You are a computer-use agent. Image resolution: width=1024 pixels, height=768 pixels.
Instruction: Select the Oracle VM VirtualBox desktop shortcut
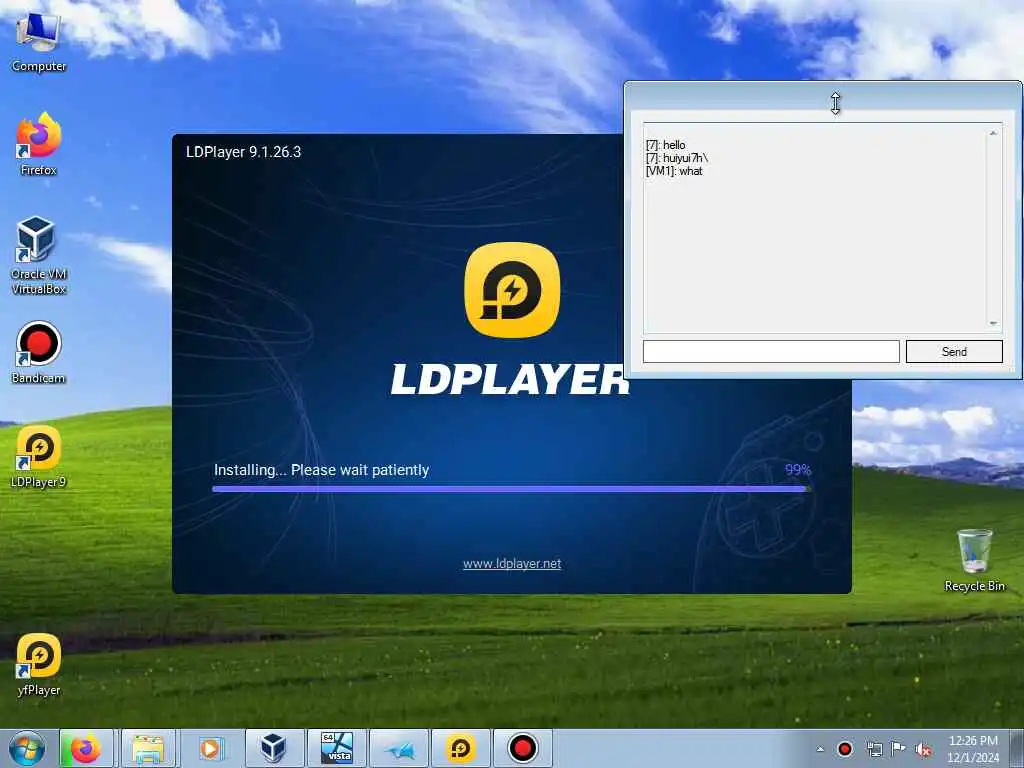point(39,256)
